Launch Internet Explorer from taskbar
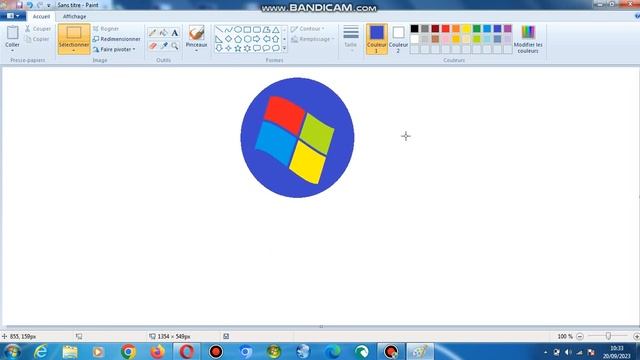 (41, 351)
